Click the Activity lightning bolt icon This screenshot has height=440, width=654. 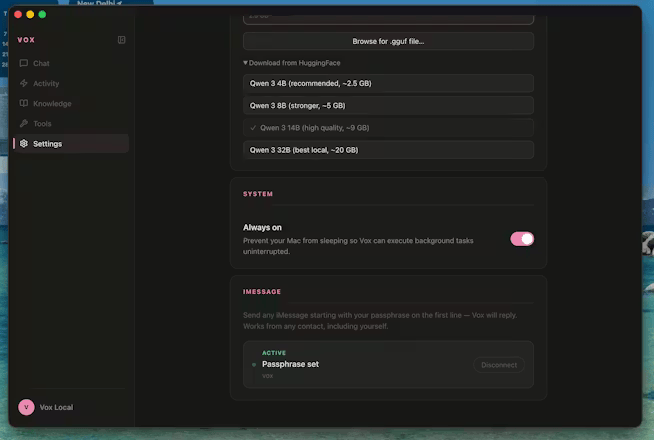click(24, 83)
